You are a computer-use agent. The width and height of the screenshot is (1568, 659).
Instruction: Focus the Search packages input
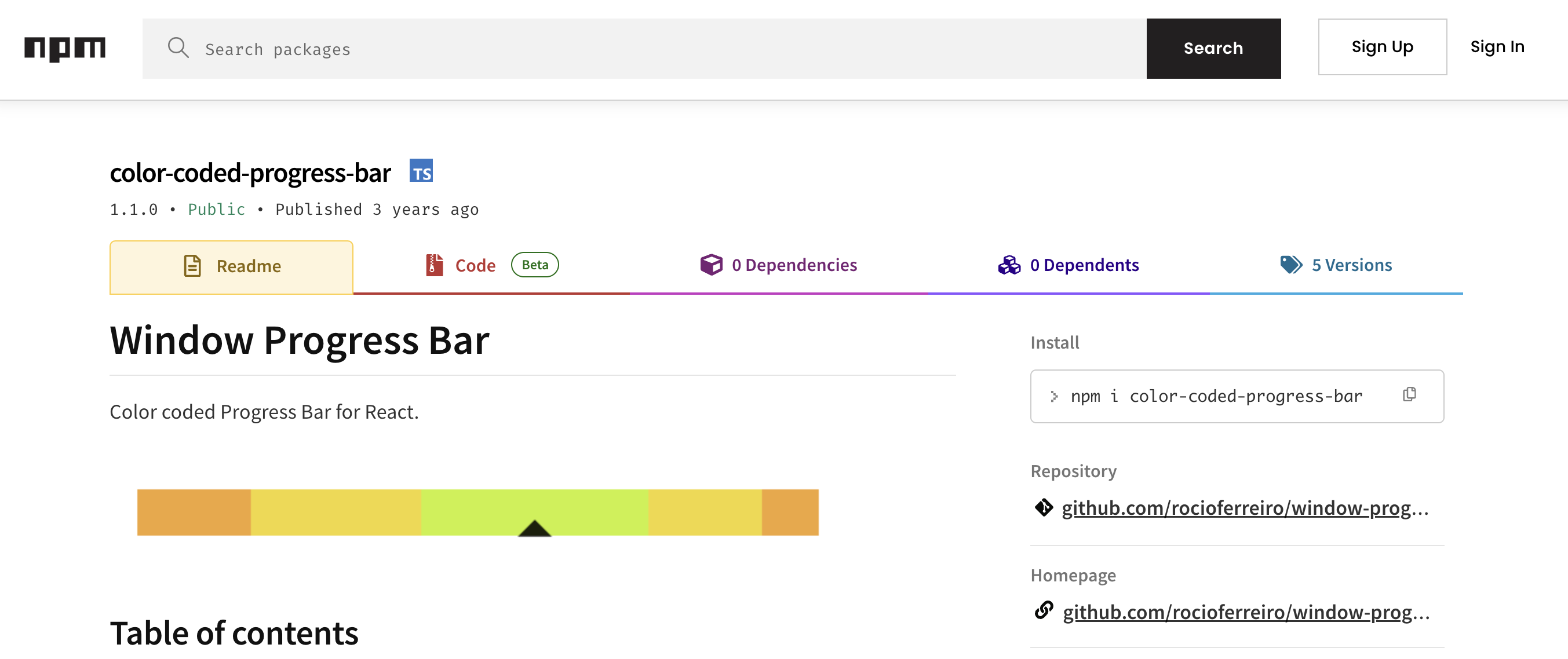point(644,49)
